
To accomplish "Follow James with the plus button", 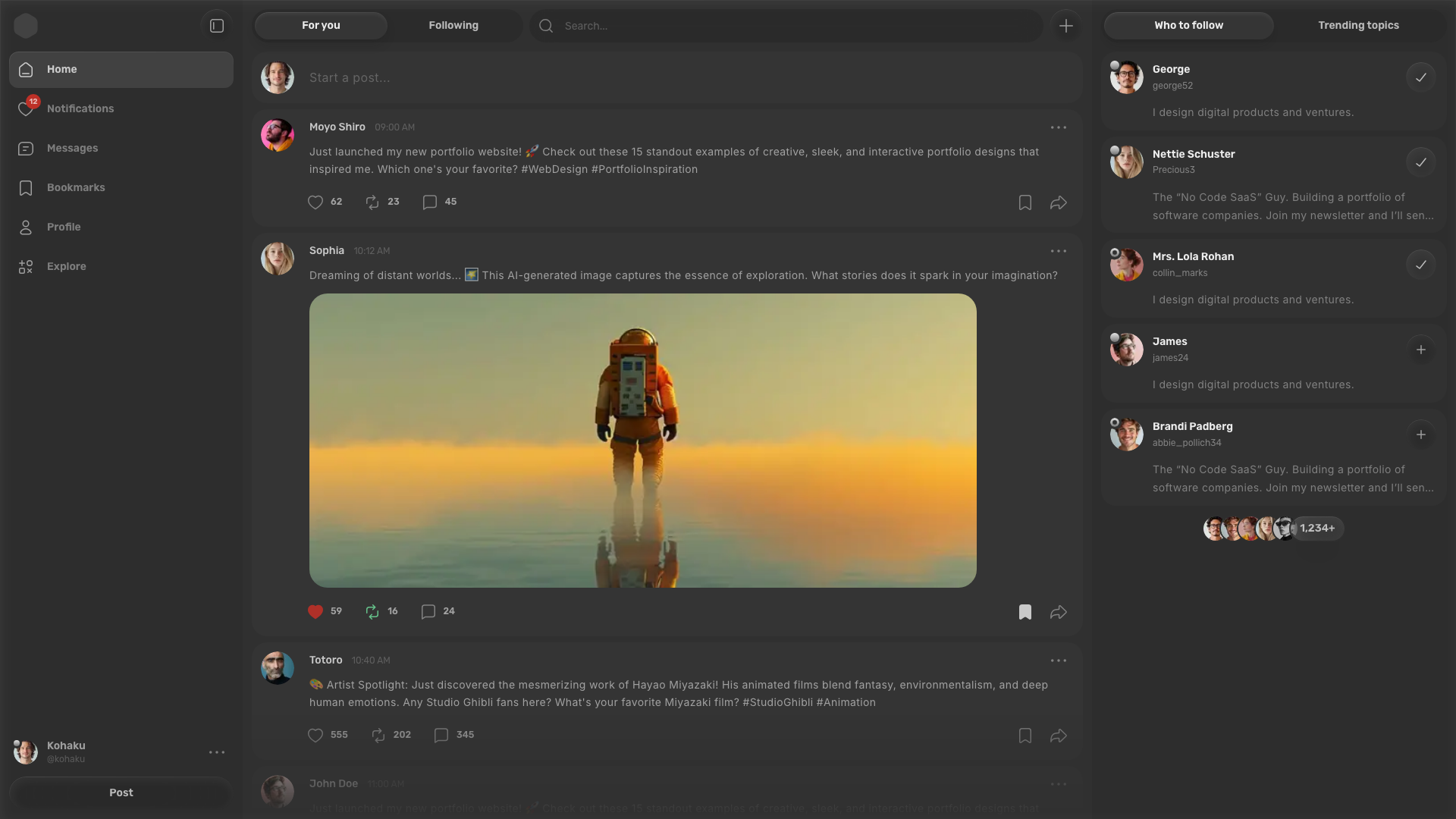I will (1420, 350).
